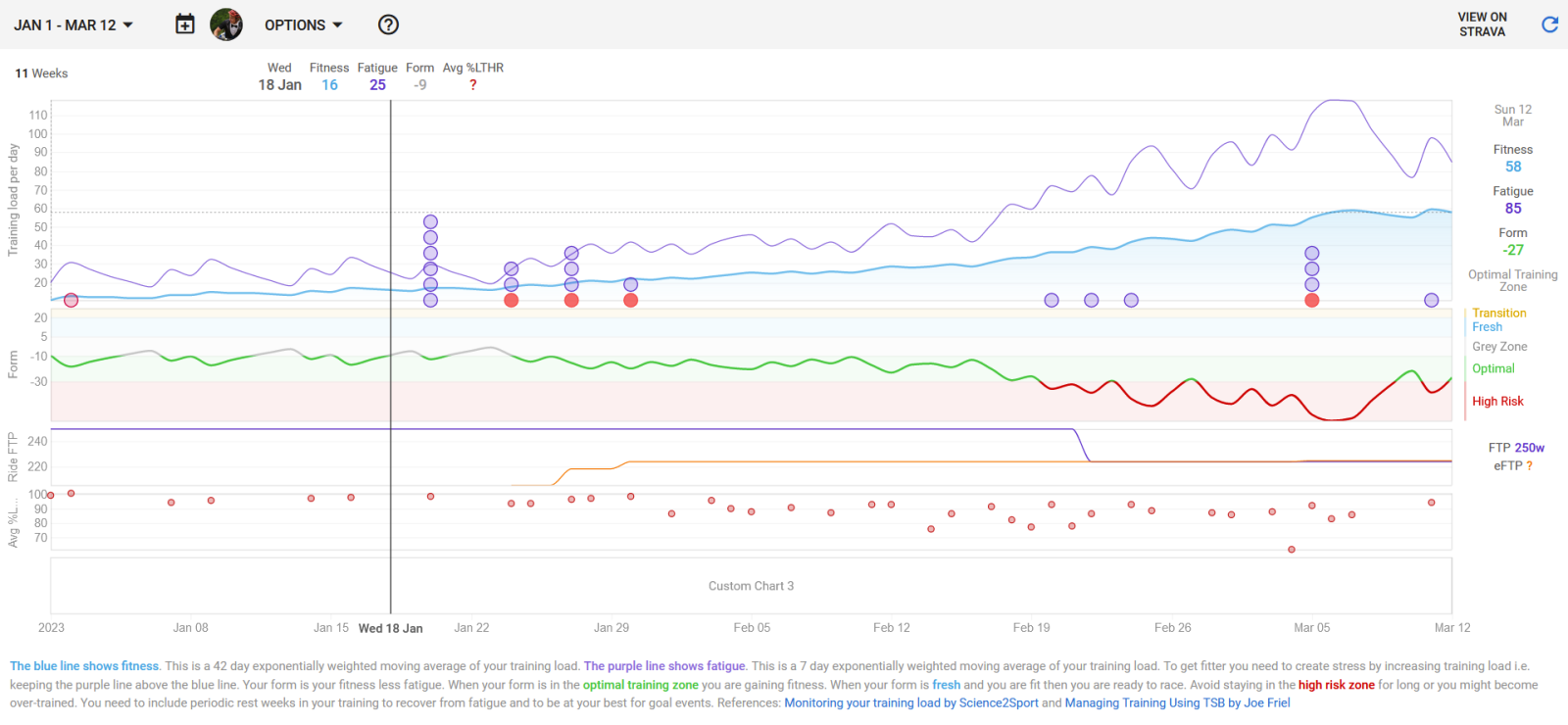Click the red activity marker at Jan 29
The image size is (1568, 725).
point(631,300)
